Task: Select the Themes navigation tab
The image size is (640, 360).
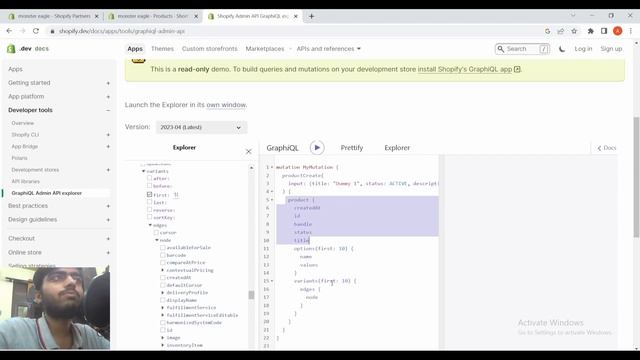Action: (x=162, y=49)
